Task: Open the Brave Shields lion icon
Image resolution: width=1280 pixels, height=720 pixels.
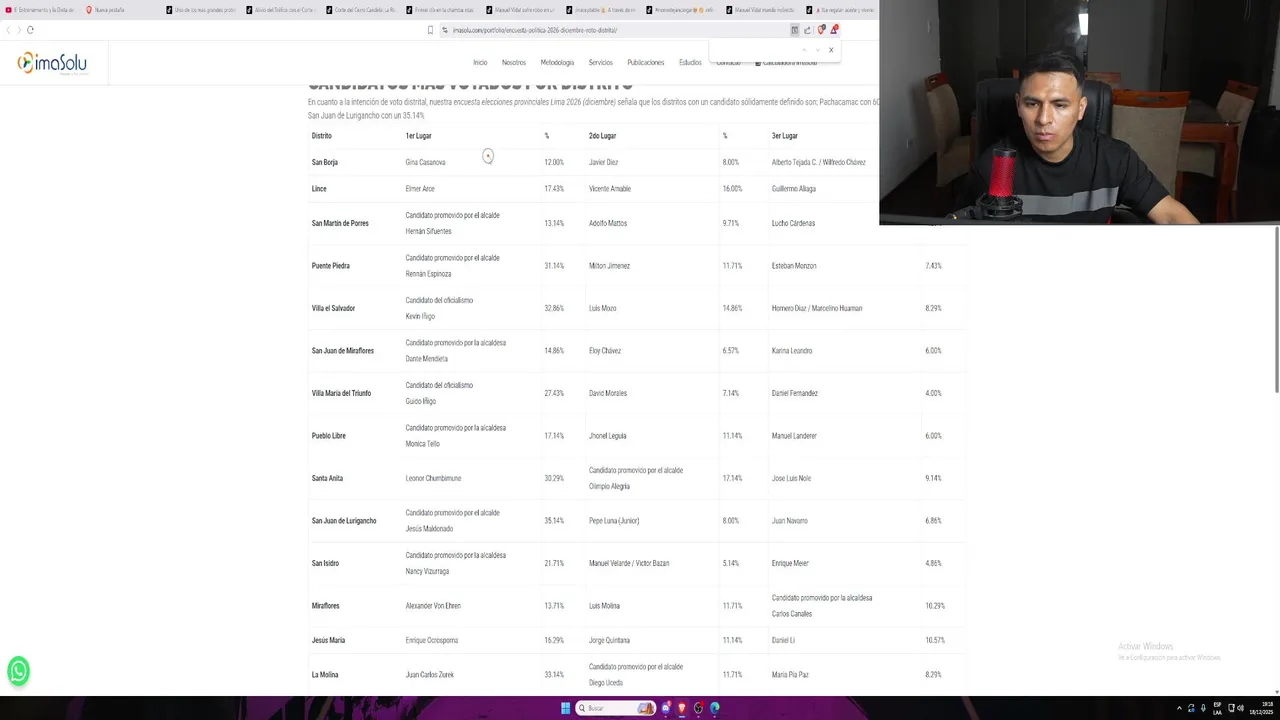Action: click(821, 30)
